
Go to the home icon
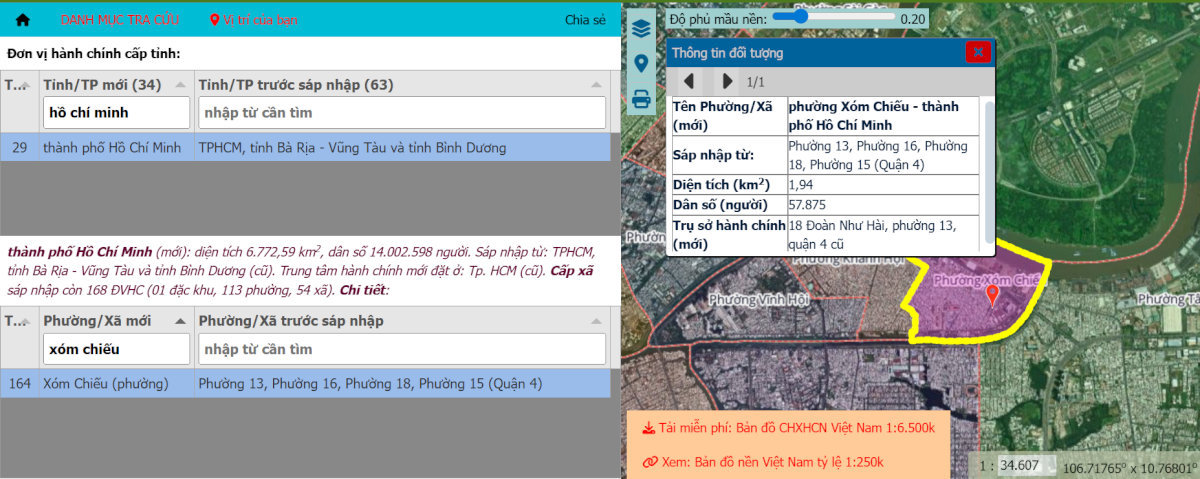[23, 19]
